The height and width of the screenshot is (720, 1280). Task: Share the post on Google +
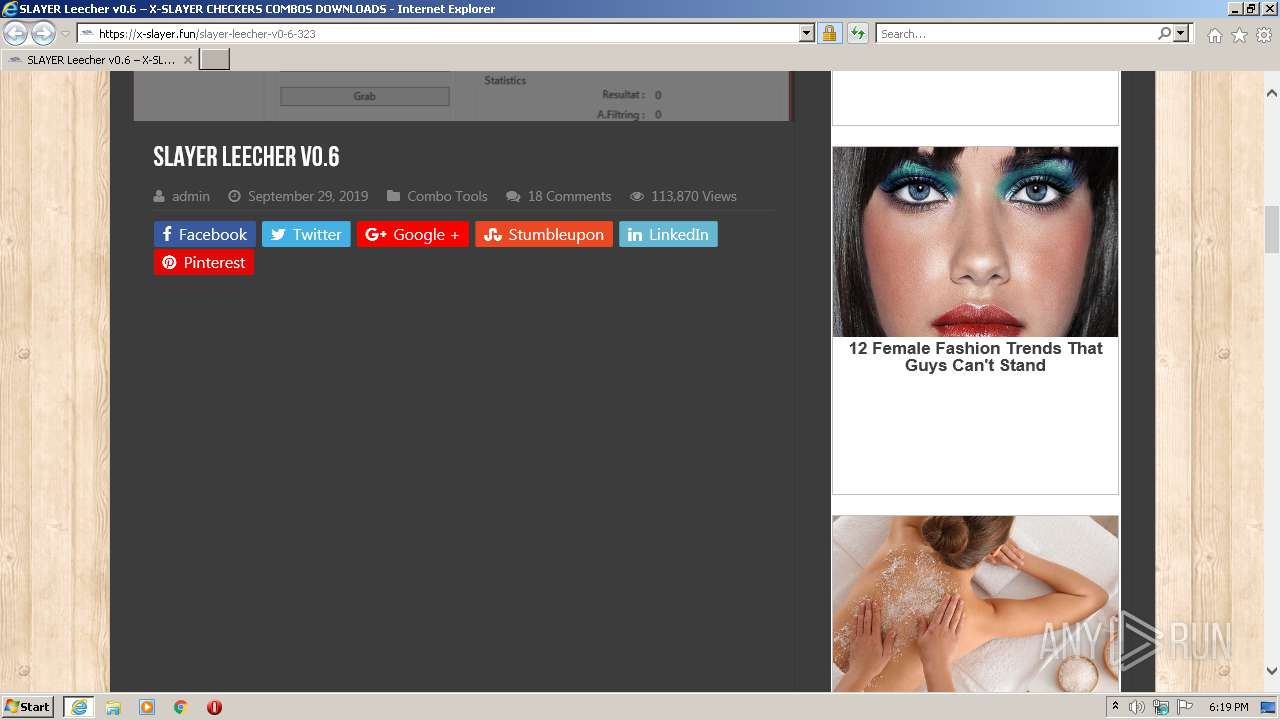412,234
